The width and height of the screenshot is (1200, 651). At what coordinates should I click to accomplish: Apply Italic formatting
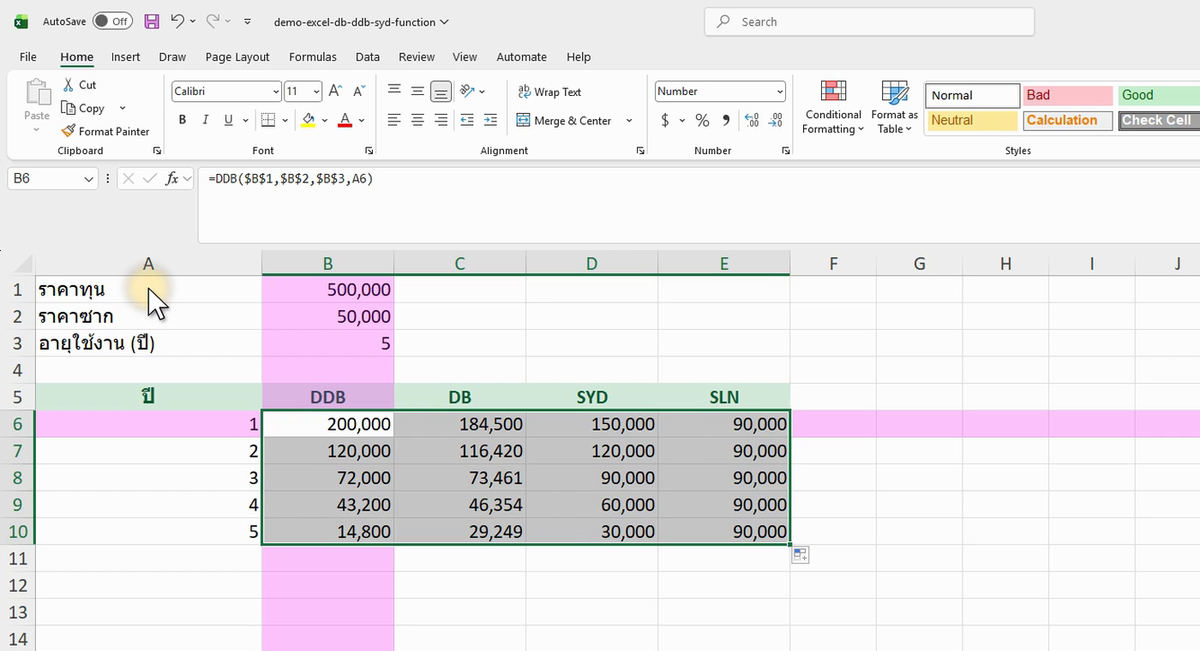click(205, 120)
